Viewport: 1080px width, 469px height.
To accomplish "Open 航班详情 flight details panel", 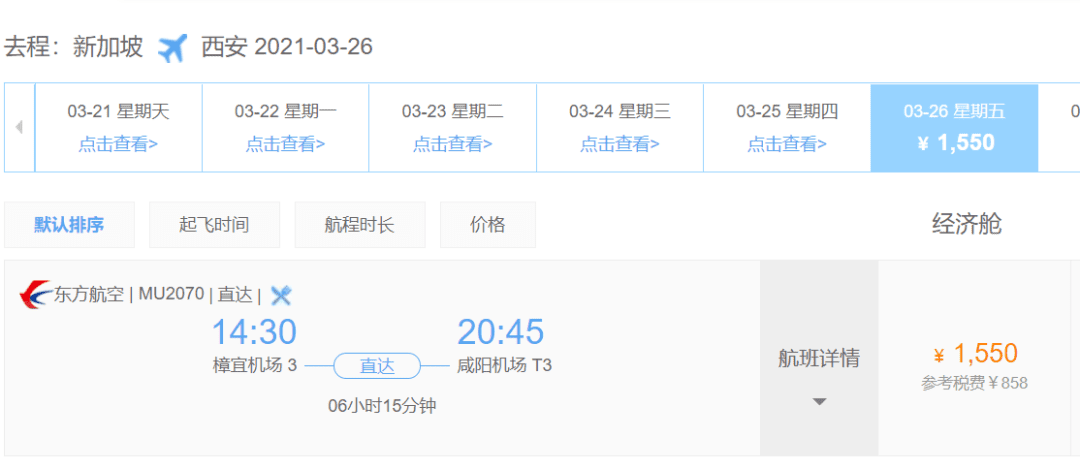I will [819, 358].
